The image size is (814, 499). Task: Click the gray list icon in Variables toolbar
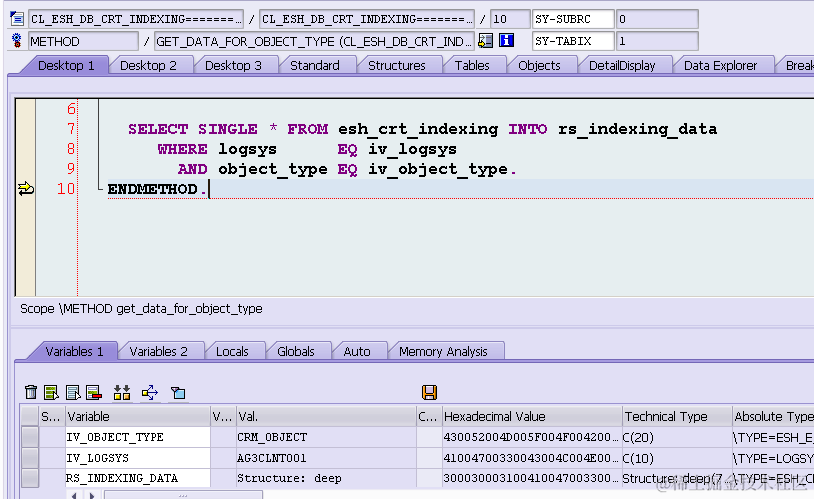pos(73,393)
